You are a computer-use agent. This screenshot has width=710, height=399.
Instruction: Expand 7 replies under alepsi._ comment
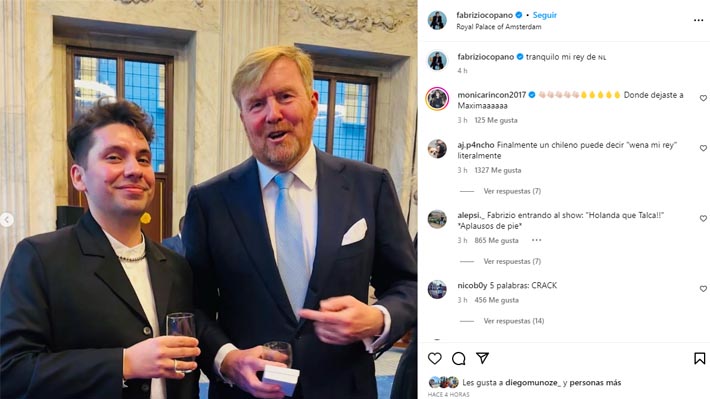tap(512, 261)
